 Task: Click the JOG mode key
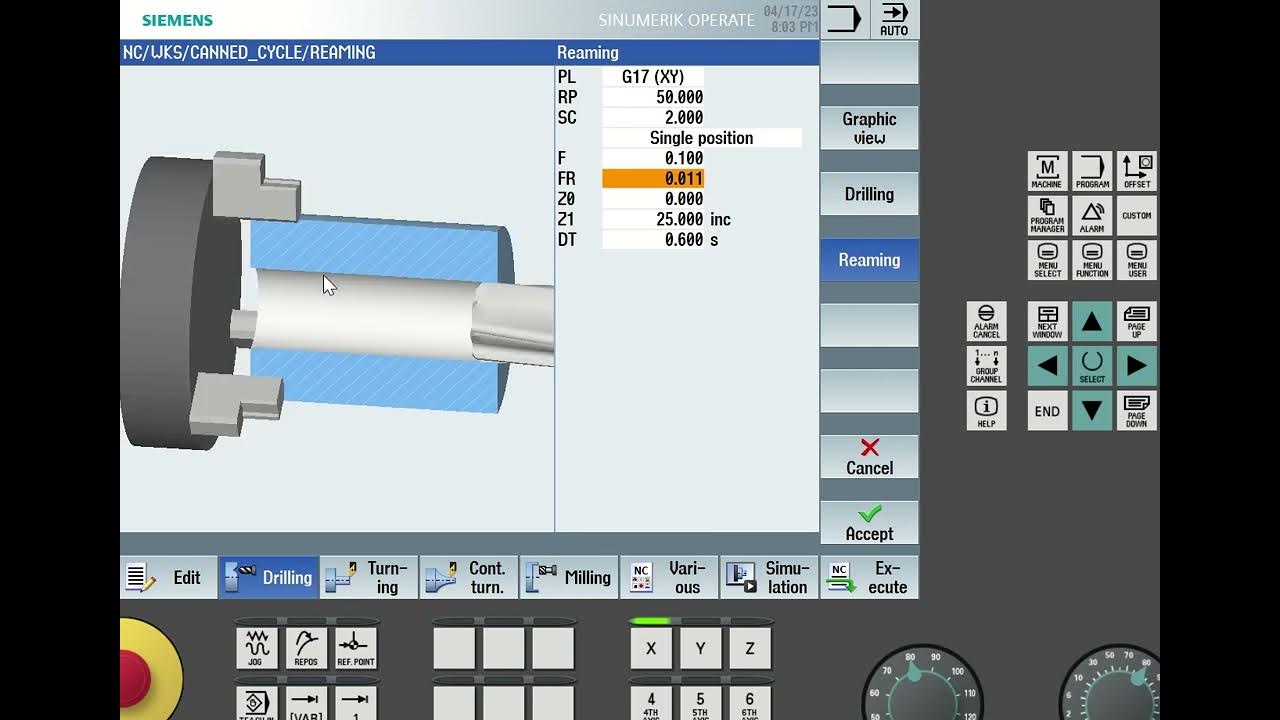pos(256,648)
